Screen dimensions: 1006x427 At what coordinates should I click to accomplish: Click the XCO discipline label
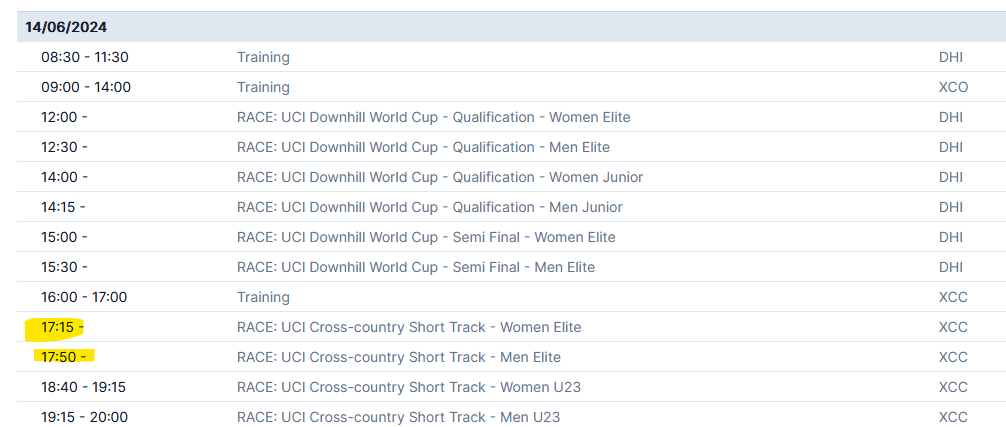(x=953, y=87)
